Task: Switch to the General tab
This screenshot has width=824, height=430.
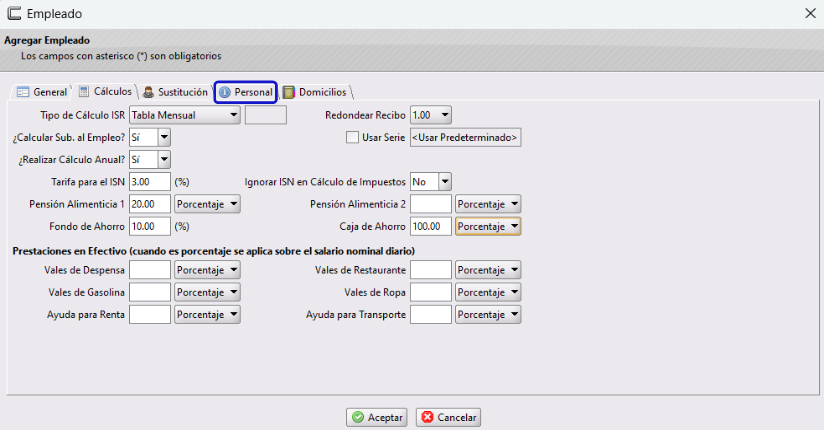Action: [x=42, y=92]
